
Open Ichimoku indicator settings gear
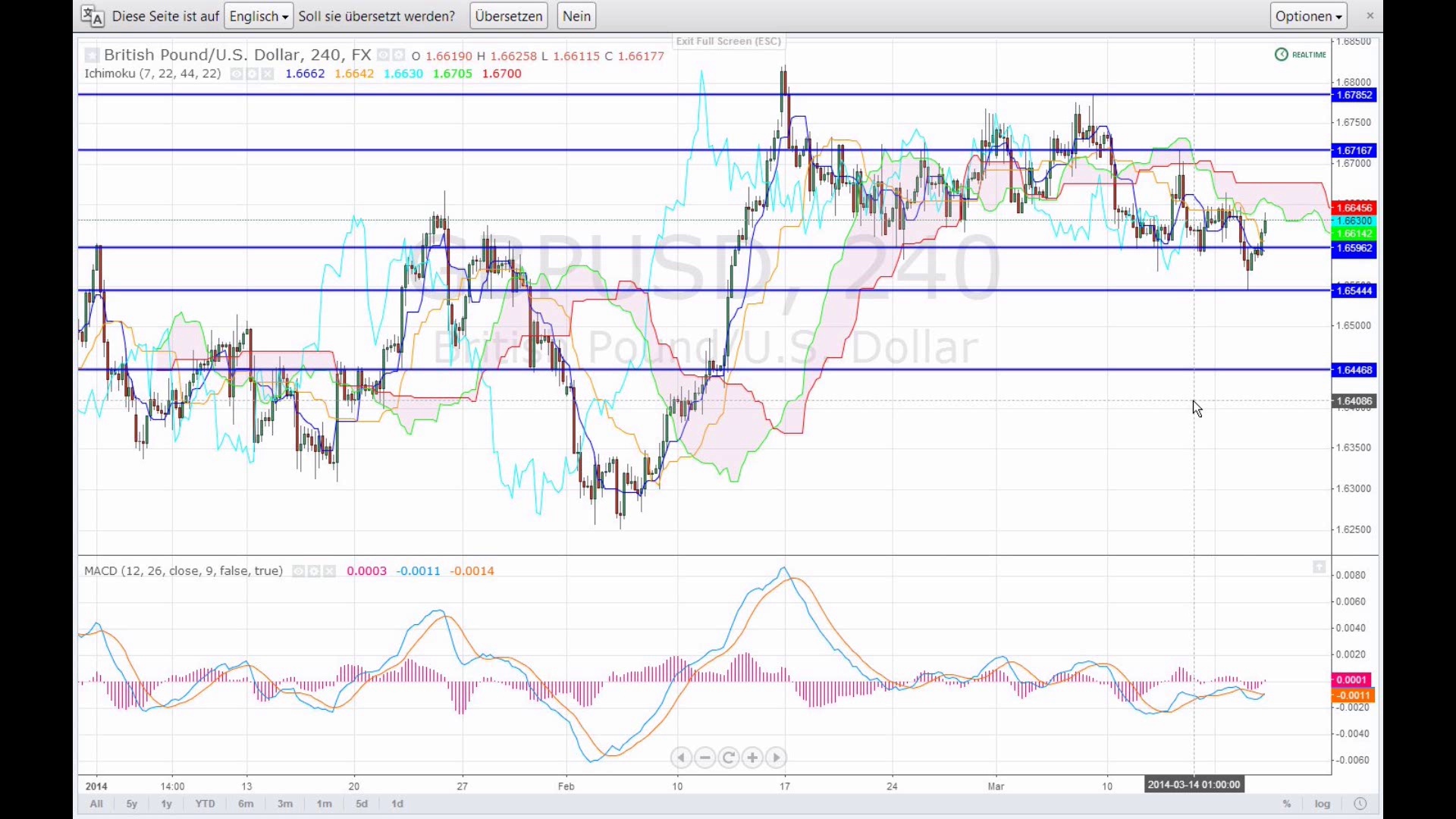coord(253,74)
